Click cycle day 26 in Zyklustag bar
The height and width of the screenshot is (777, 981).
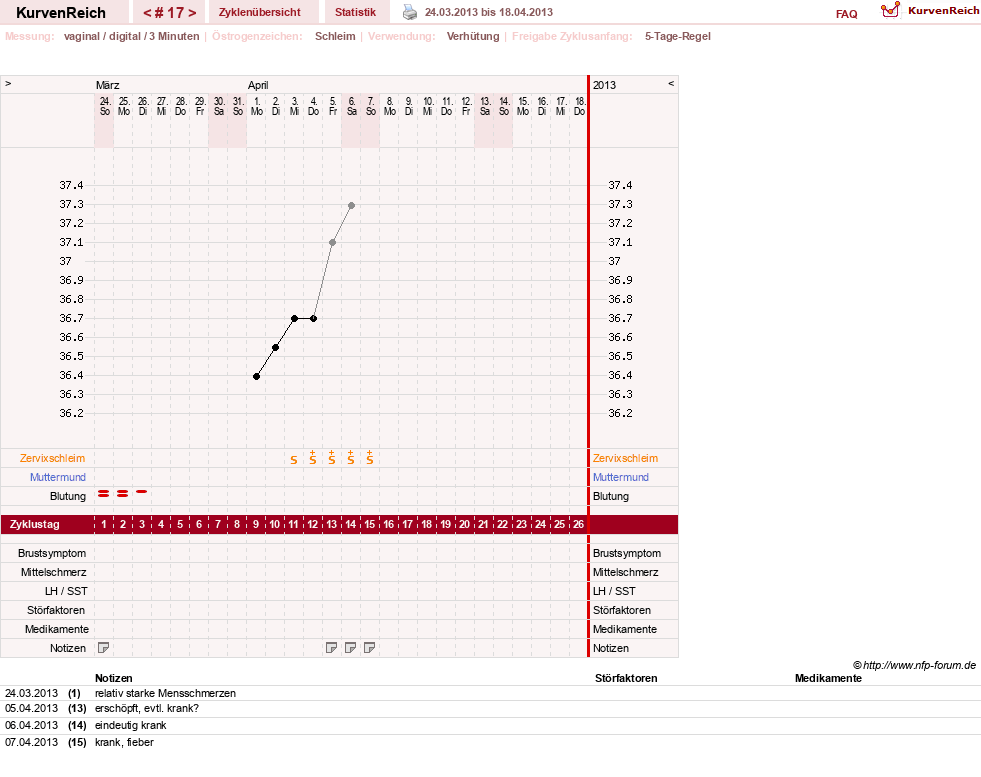coord(578,524)
